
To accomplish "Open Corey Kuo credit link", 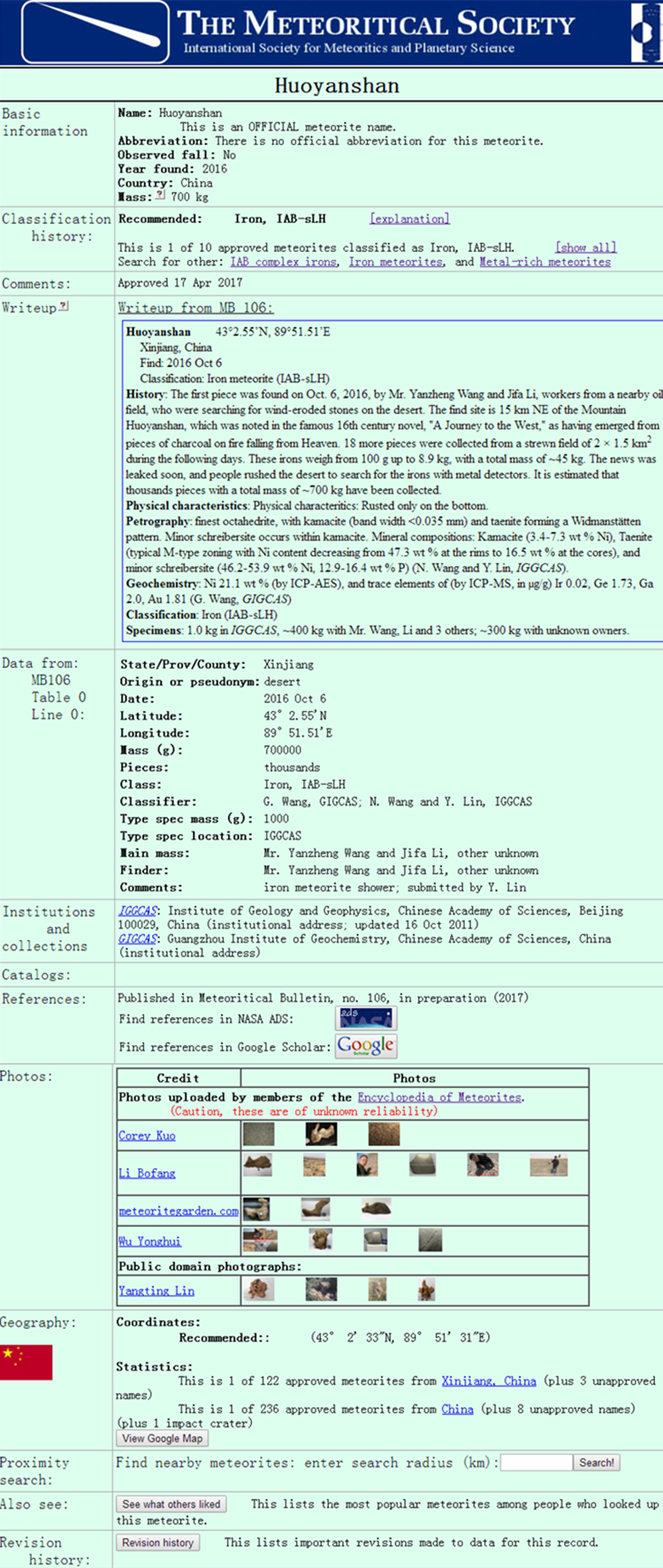I will 147,1136.
